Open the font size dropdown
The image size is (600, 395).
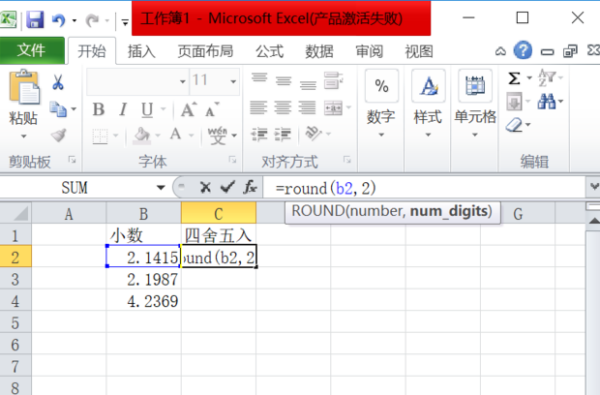pyautogui.click(x=233, y=82)
